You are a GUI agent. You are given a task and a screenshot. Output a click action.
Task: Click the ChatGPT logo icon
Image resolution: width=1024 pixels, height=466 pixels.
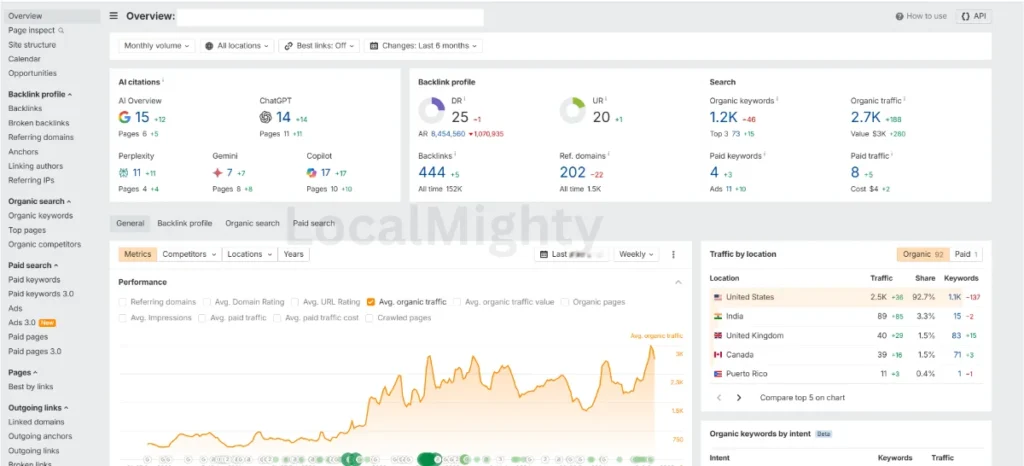click(x=267, y=117)
